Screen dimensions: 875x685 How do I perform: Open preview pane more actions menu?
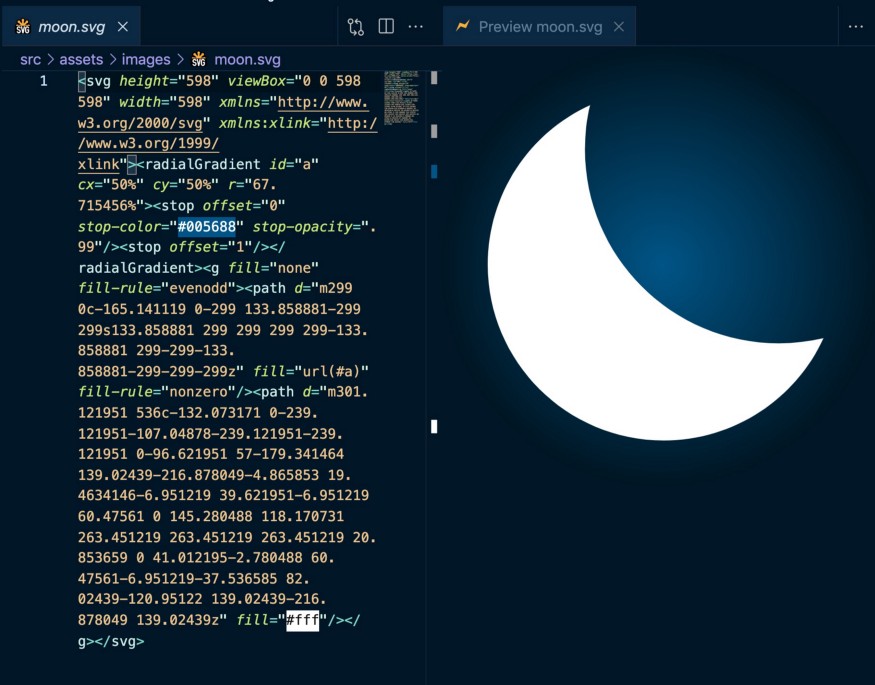(855, 26)
